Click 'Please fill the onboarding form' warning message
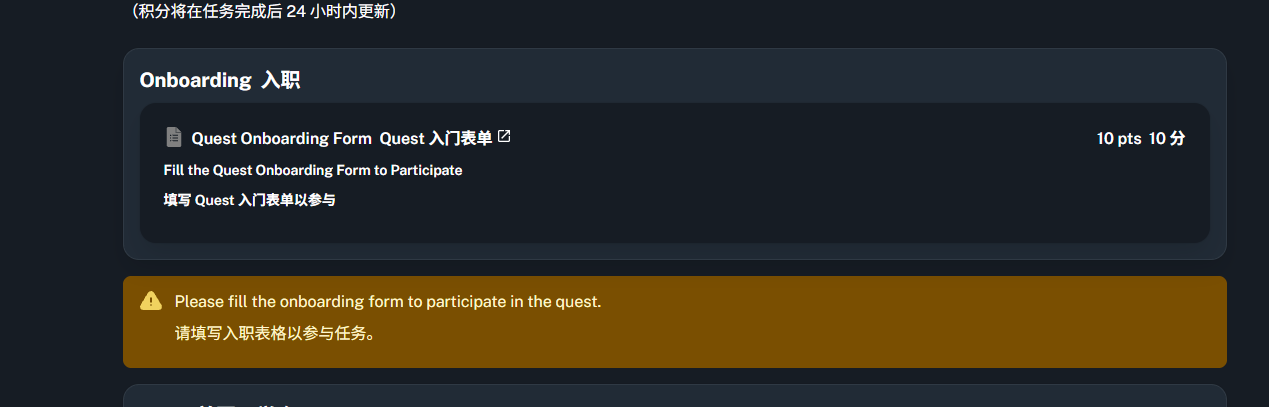 click(388, 301)
